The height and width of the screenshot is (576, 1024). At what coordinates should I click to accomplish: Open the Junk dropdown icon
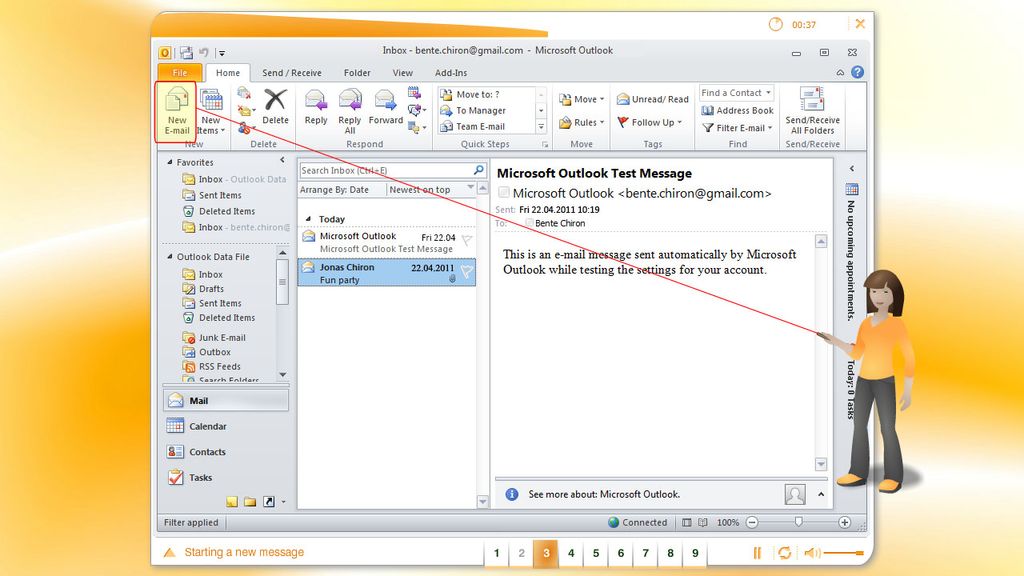tap(246, 128)
